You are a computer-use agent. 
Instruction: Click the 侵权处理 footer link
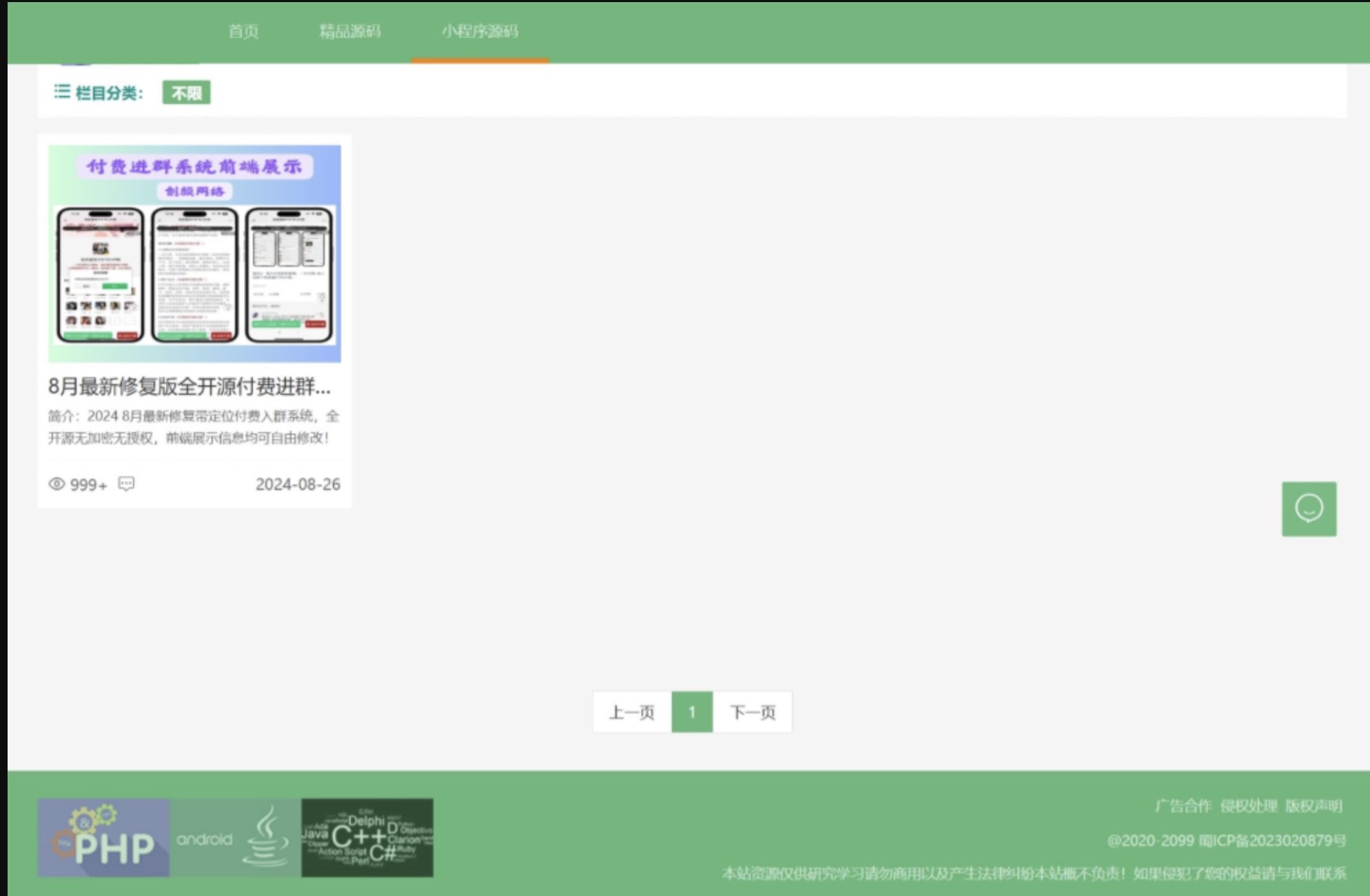point(1248,806)
